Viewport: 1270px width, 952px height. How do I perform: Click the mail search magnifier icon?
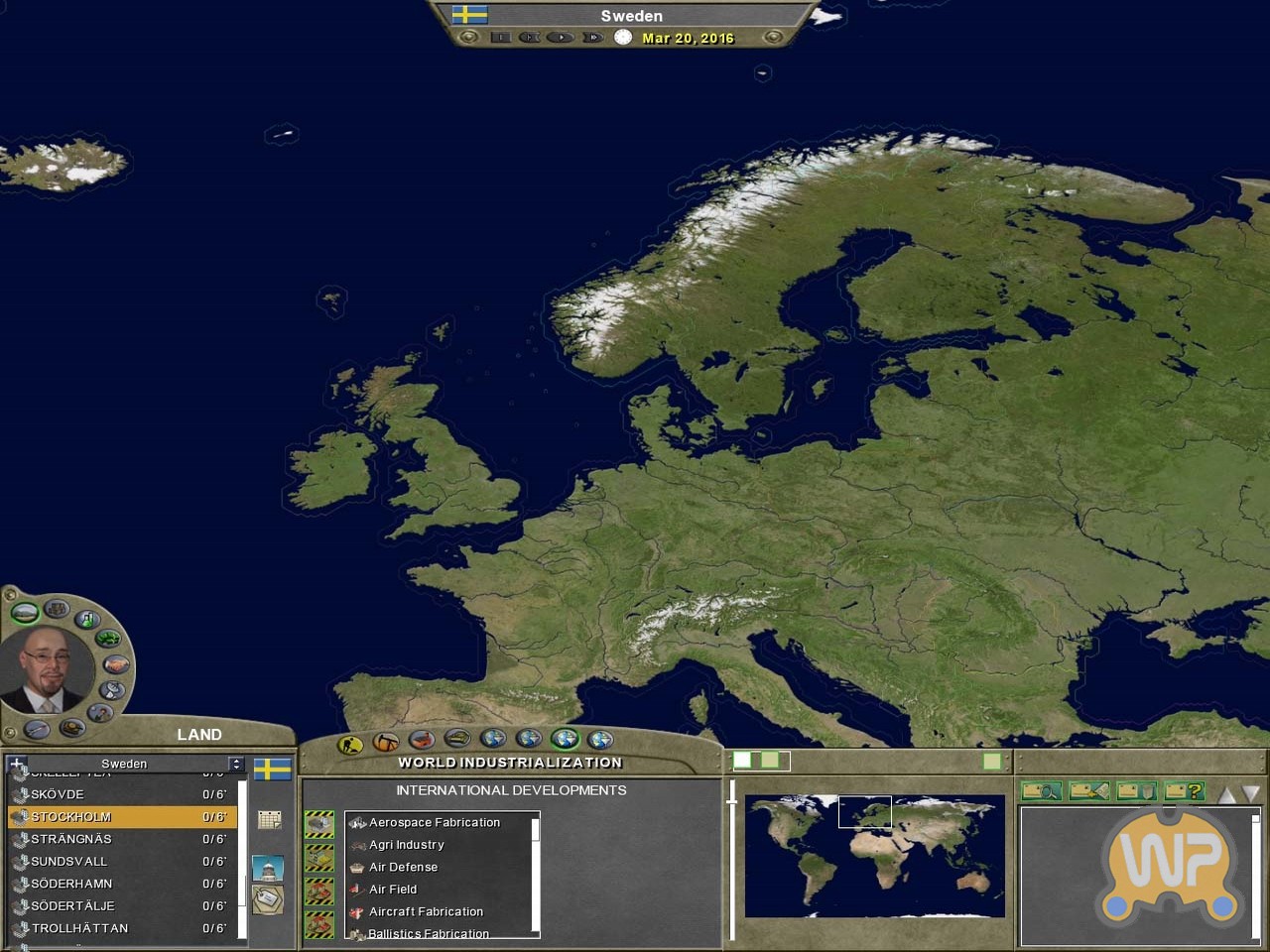click(x=1042, y=790)
